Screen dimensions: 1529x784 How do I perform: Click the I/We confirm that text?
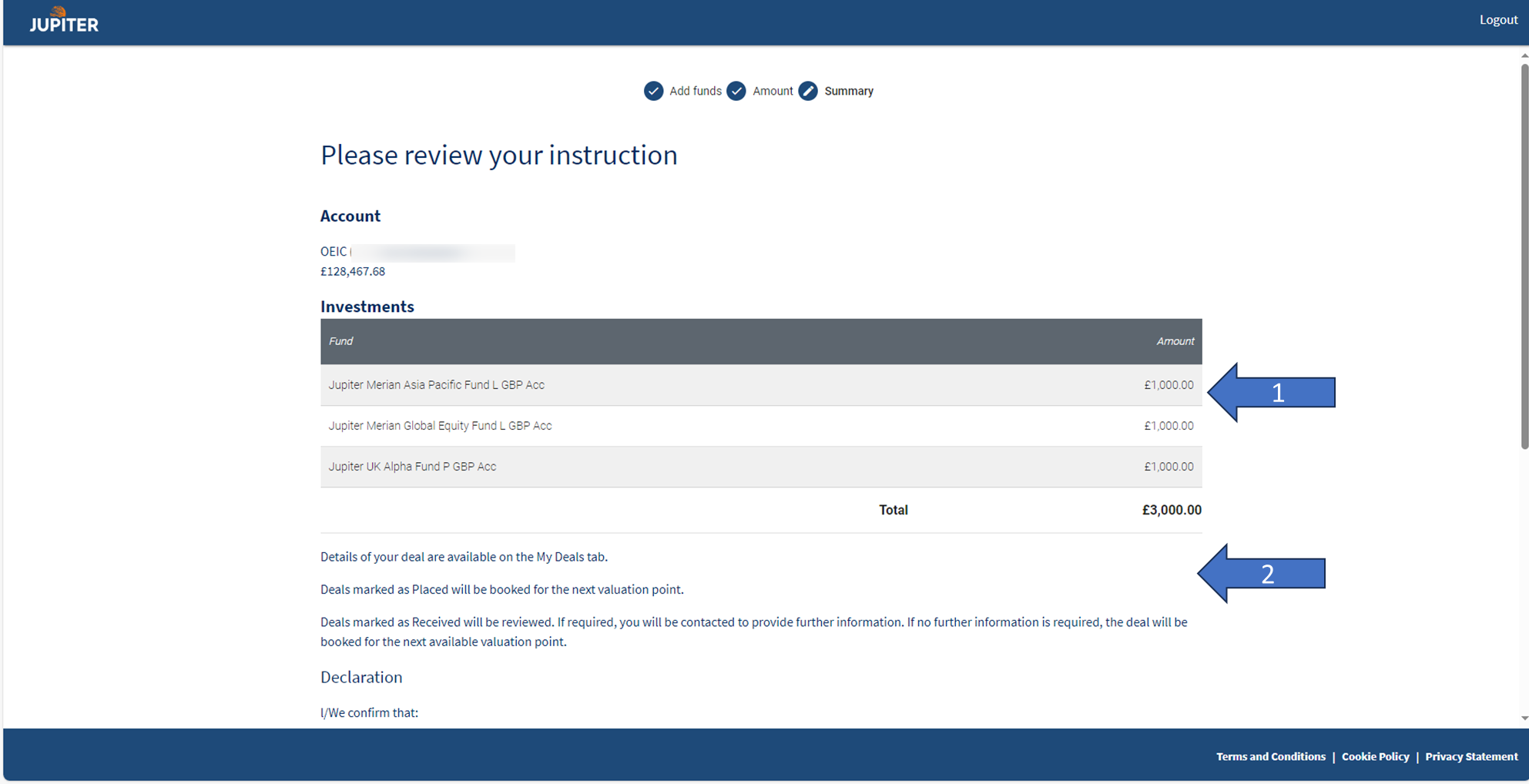point(370,712)
